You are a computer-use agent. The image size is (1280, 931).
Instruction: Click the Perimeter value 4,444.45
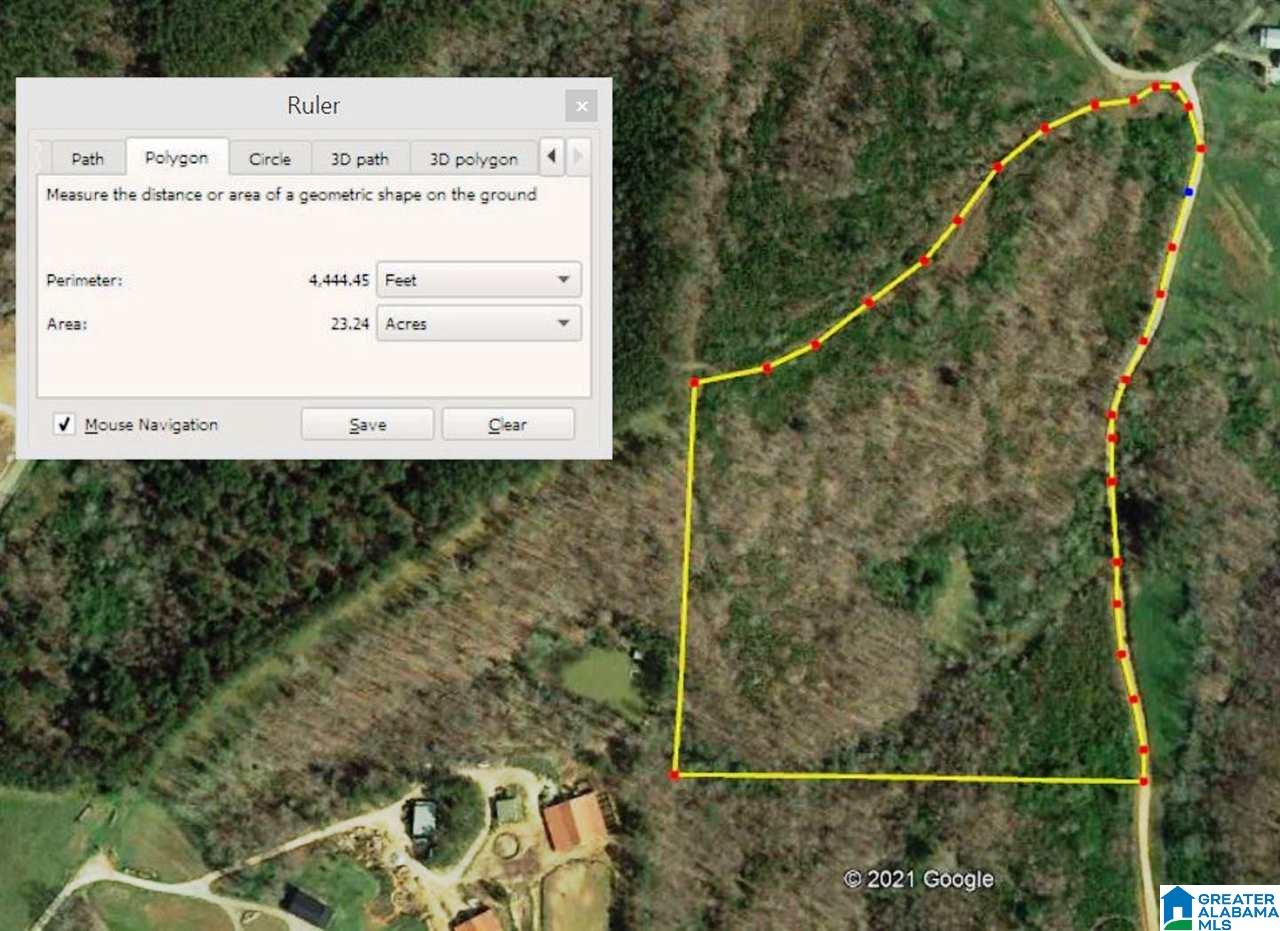(x=339, y=280)
